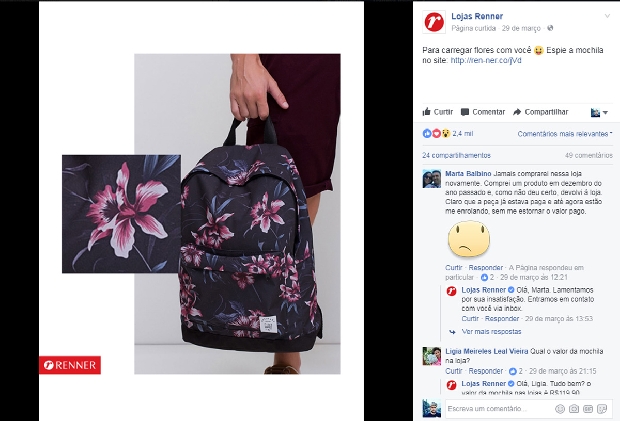620x421 pixels.
Task: Insert a GIF into the comment
Action: tap(588, 409)
